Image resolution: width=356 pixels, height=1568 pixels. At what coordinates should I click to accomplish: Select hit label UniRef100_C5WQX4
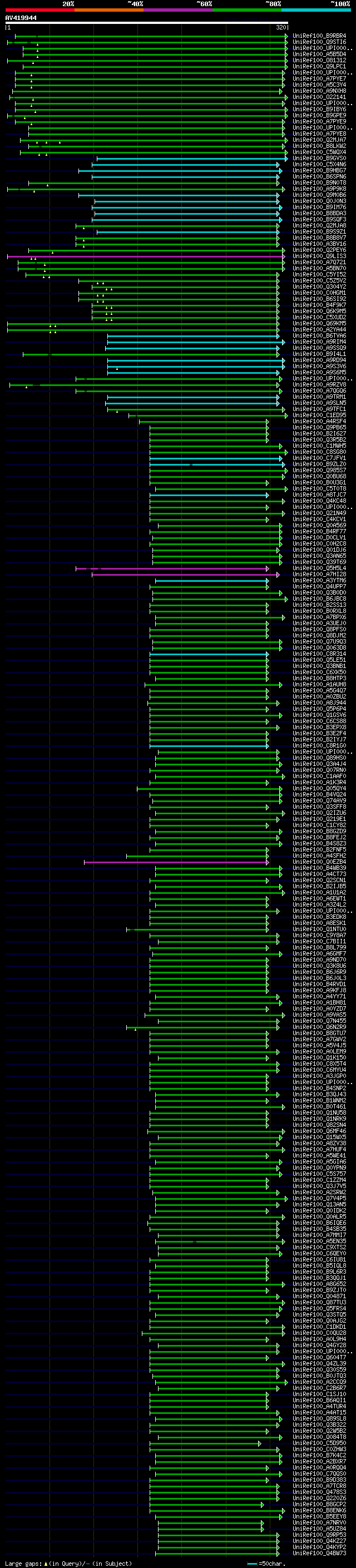point(319,152)
